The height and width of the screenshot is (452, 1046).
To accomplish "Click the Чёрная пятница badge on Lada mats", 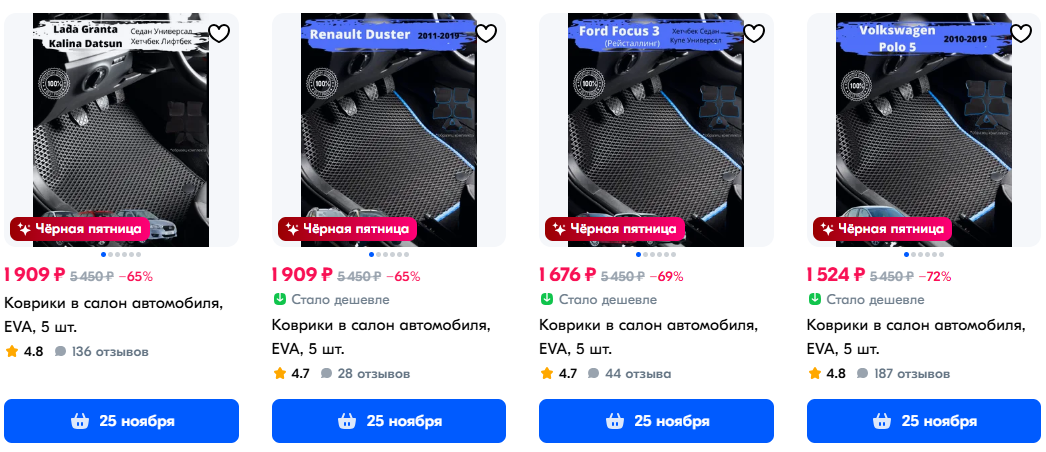I will [x=79, y=229].
